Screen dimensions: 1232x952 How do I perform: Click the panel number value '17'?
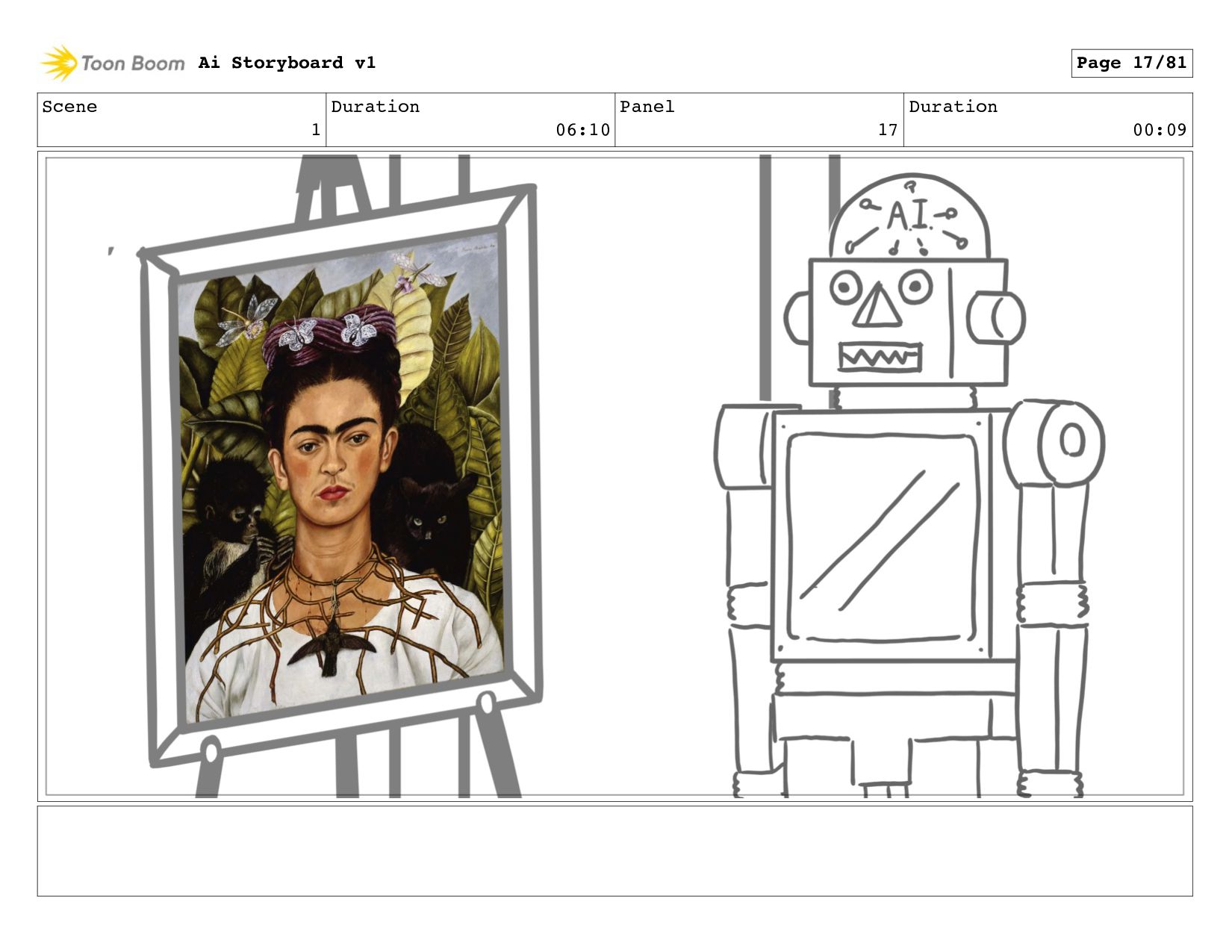(x=888, y=130)
